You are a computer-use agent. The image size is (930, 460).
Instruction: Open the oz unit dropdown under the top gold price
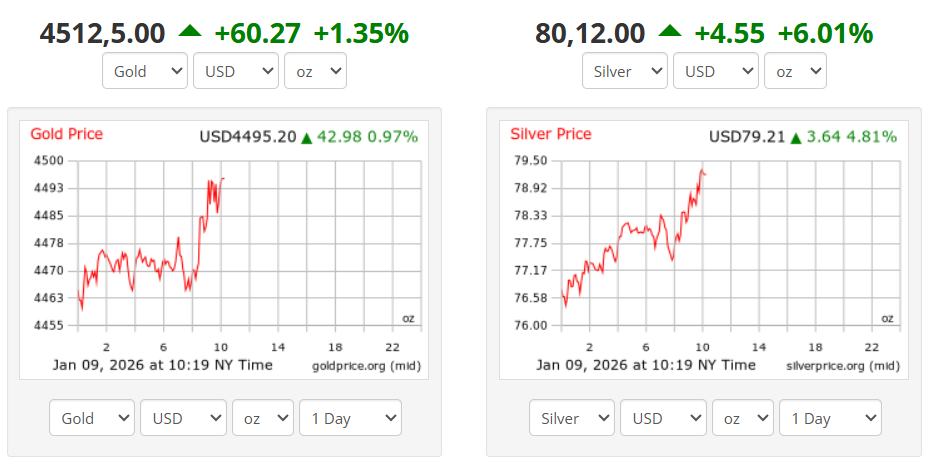click(315, 71)
